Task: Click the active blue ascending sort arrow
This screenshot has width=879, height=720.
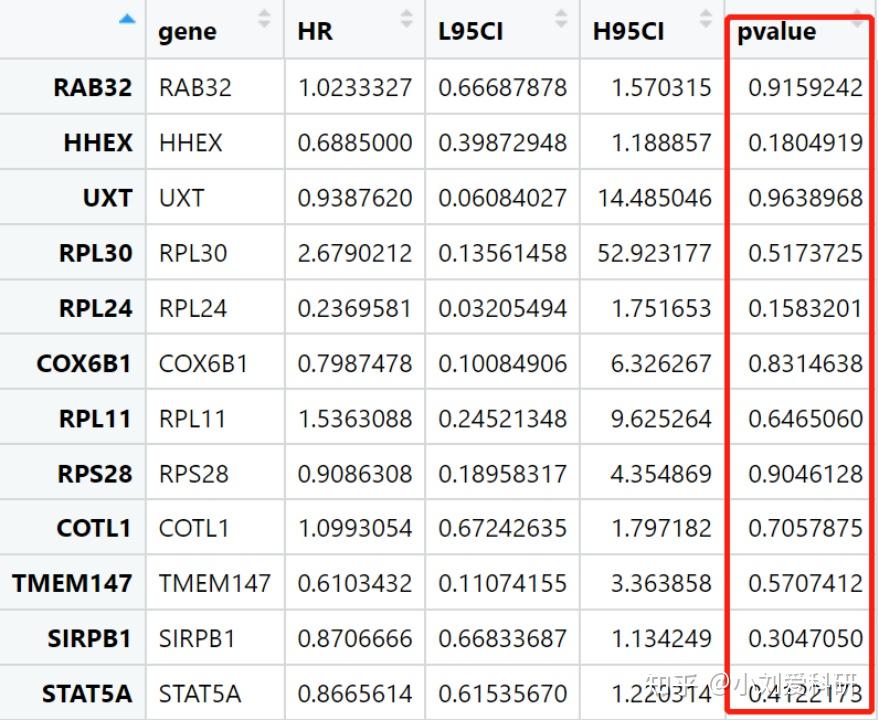Action: coord(127,18)
